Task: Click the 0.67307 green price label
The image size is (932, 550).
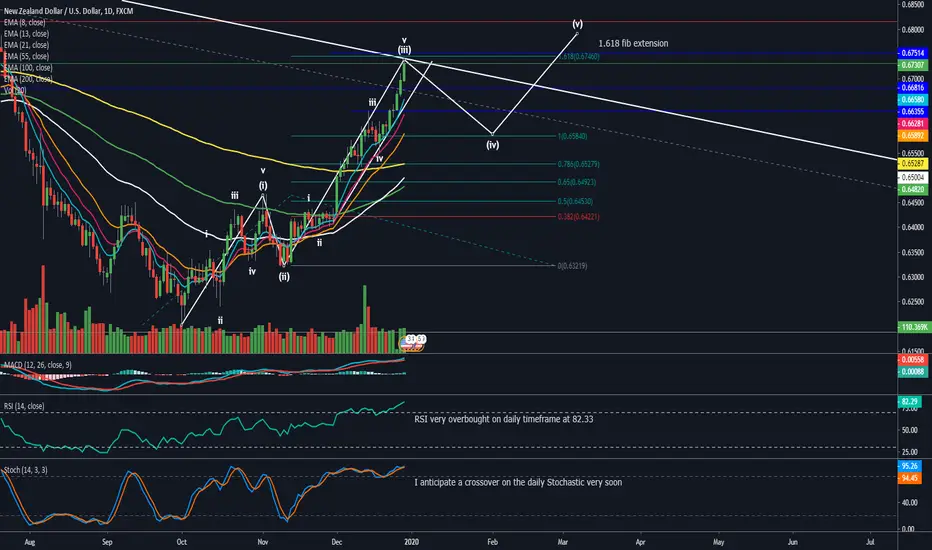Action: (912, 65)
